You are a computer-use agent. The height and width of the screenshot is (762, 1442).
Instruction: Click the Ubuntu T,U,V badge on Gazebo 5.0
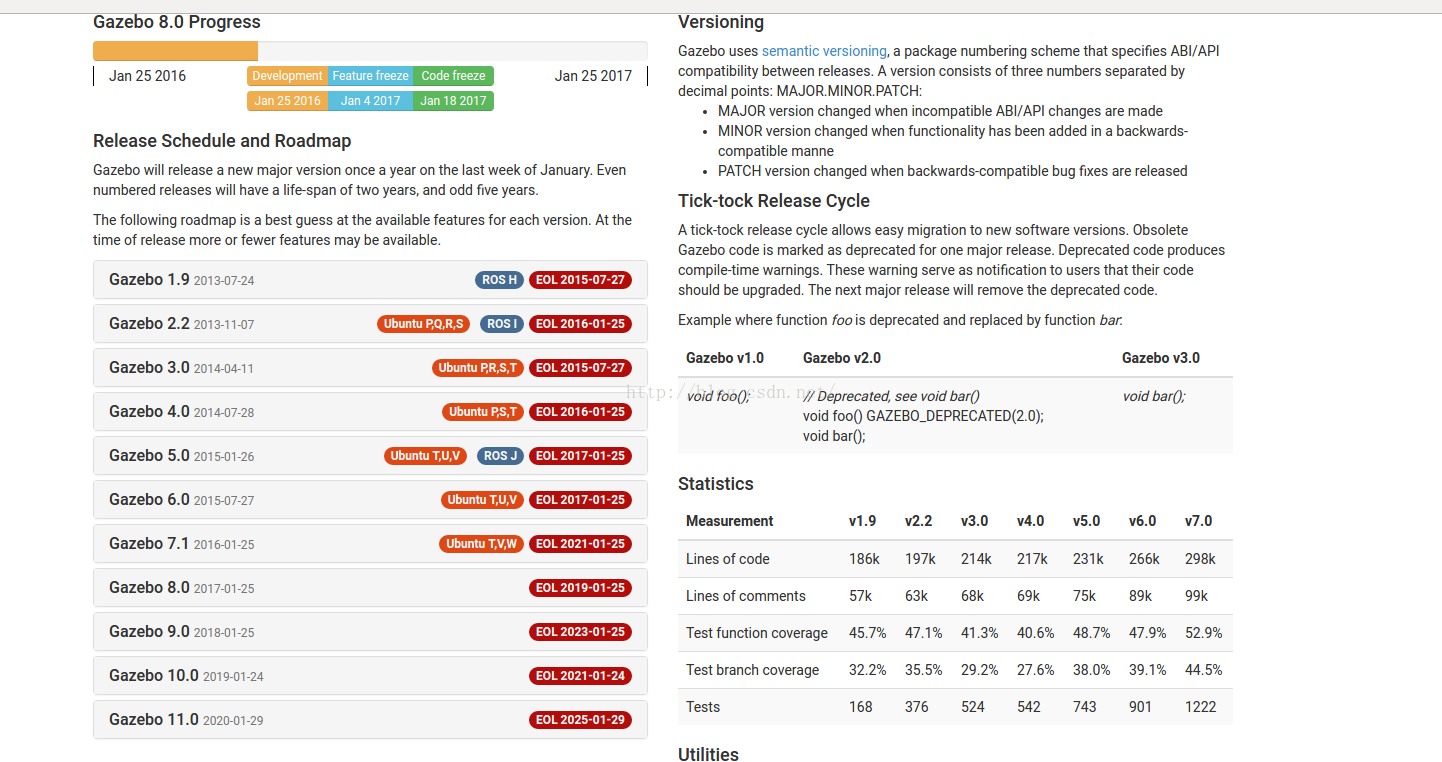(x=427, y=456)
